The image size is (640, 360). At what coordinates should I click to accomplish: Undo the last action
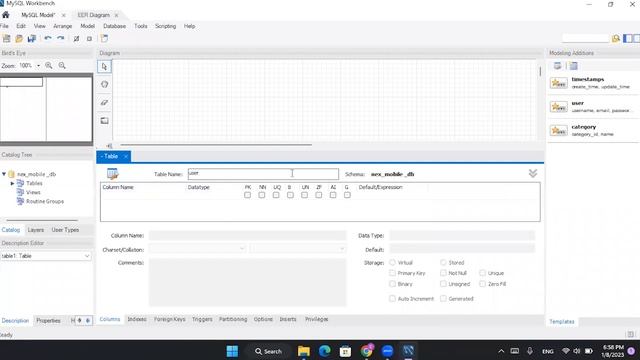click(48, 38)
